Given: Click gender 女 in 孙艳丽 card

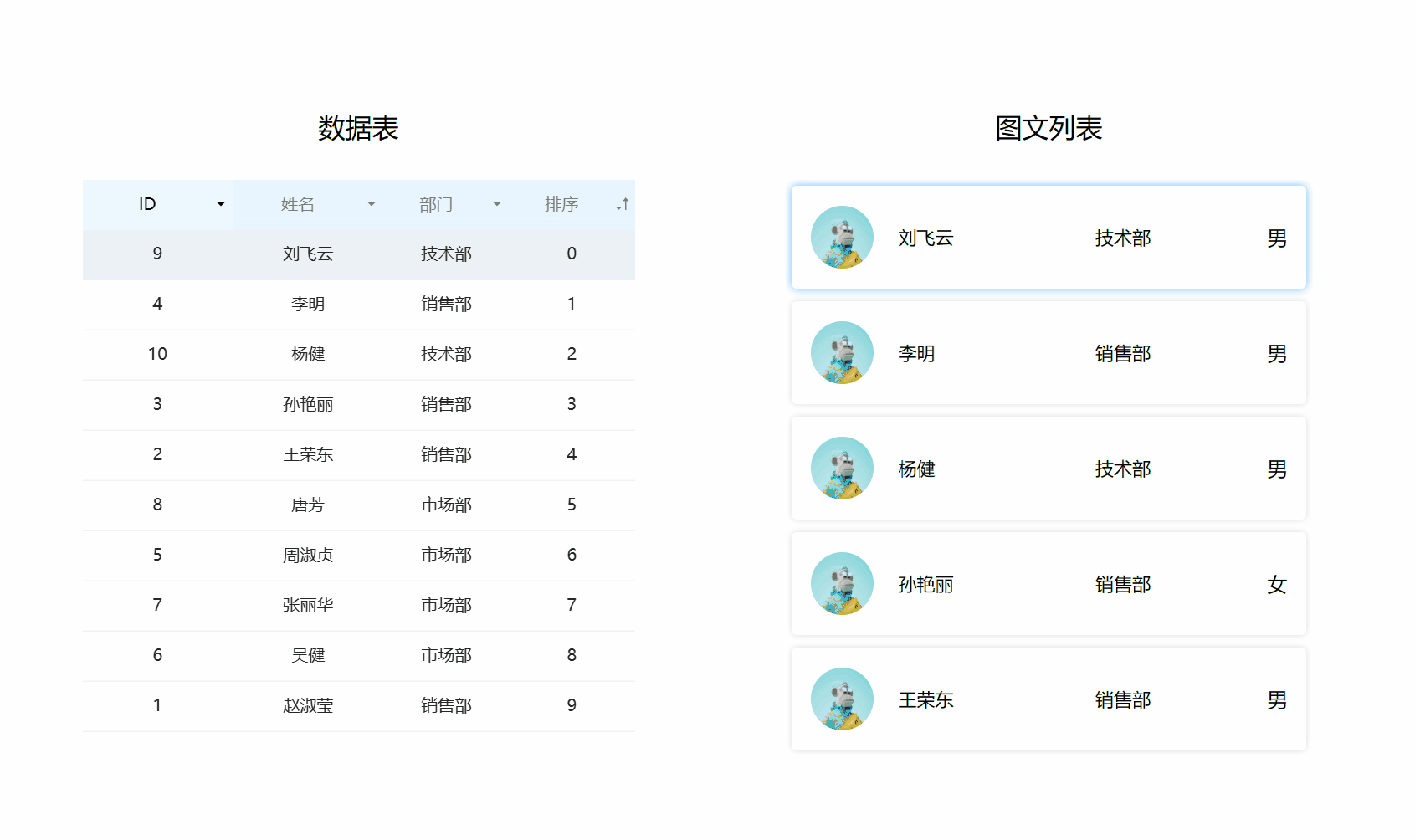Looking at the screenshot, I should pos(1277,585).
